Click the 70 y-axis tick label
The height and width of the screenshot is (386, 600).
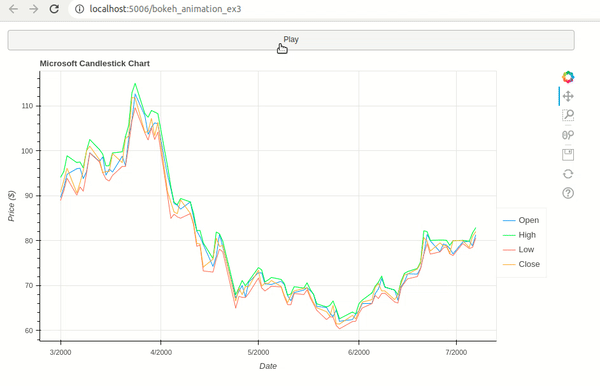pos(29,286)
